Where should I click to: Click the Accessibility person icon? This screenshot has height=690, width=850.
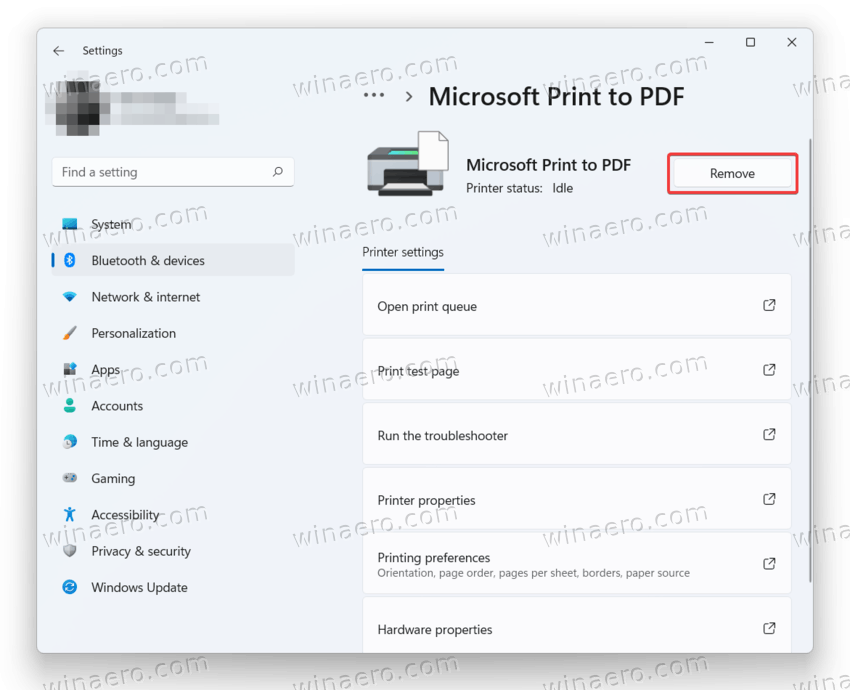(x=69, y=514)
